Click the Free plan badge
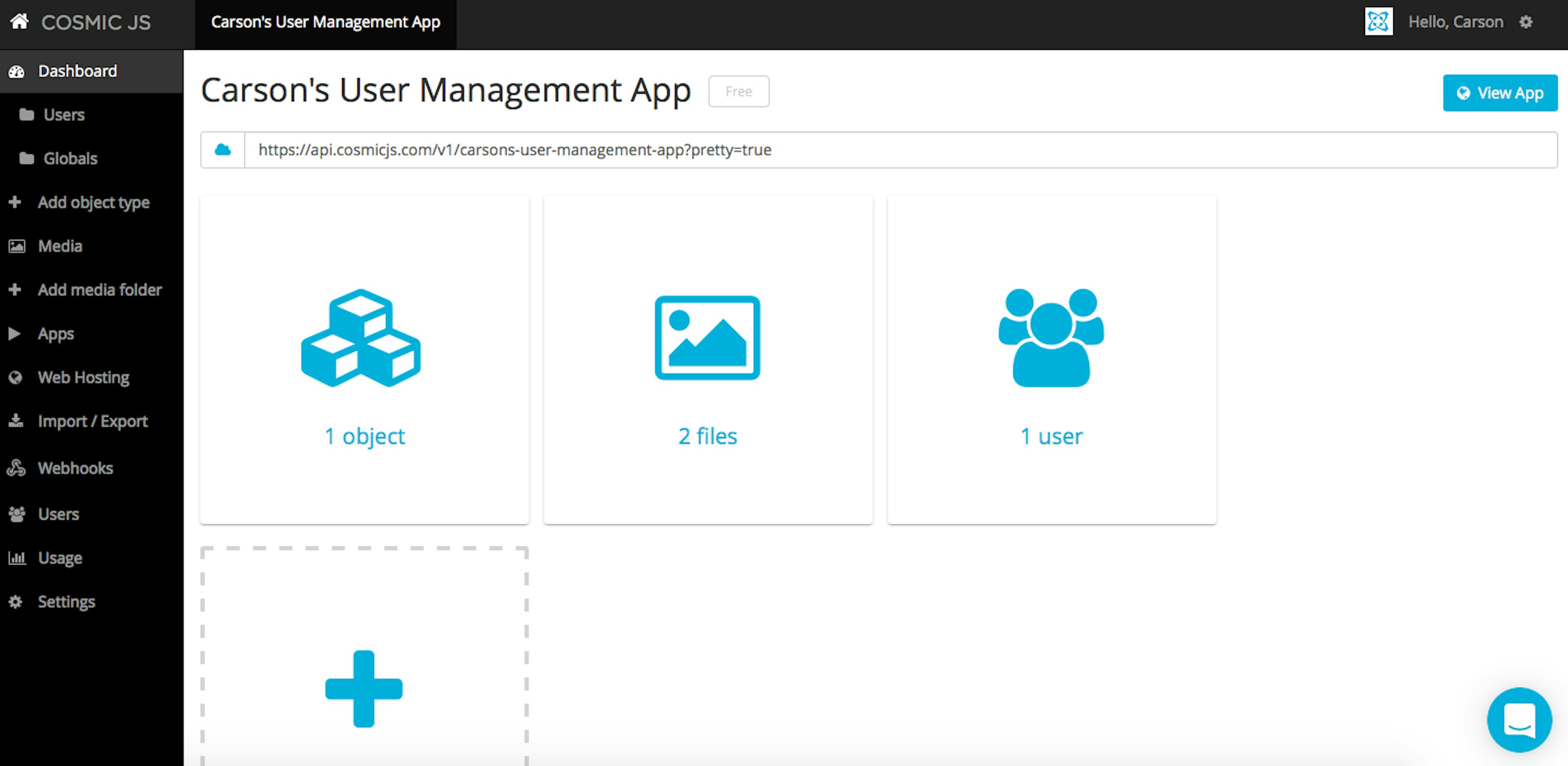 click(x=738, y=91)
